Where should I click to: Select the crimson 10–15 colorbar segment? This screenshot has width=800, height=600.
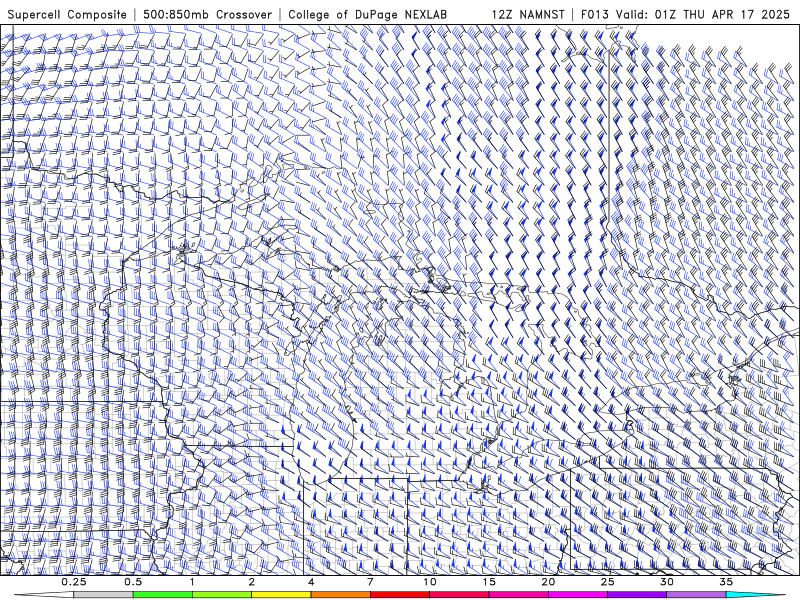(459, 595)
